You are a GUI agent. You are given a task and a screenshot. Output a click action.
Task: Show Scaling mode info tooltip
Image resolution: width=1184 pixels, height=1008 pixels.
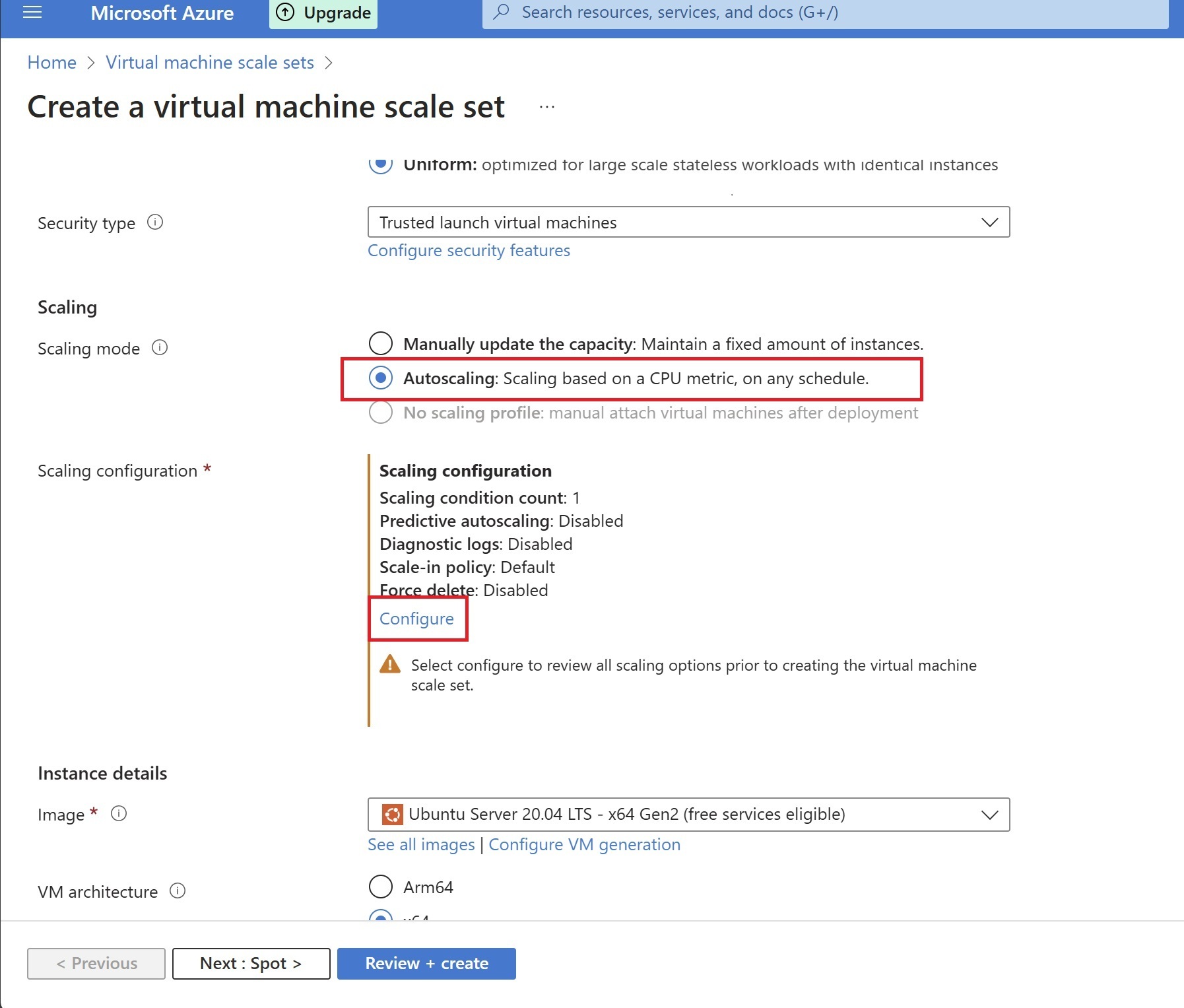[160, 347]
